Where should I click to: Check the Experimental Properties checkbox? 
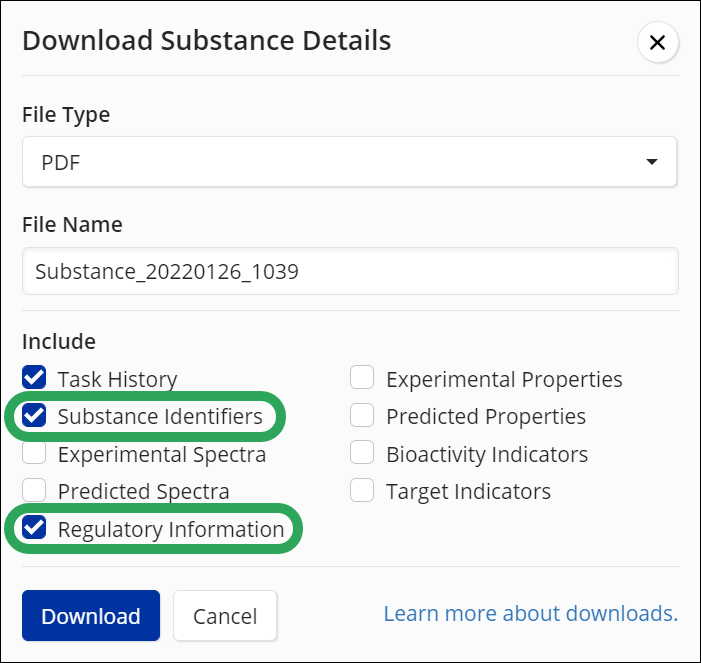click(x=362, y=377)
